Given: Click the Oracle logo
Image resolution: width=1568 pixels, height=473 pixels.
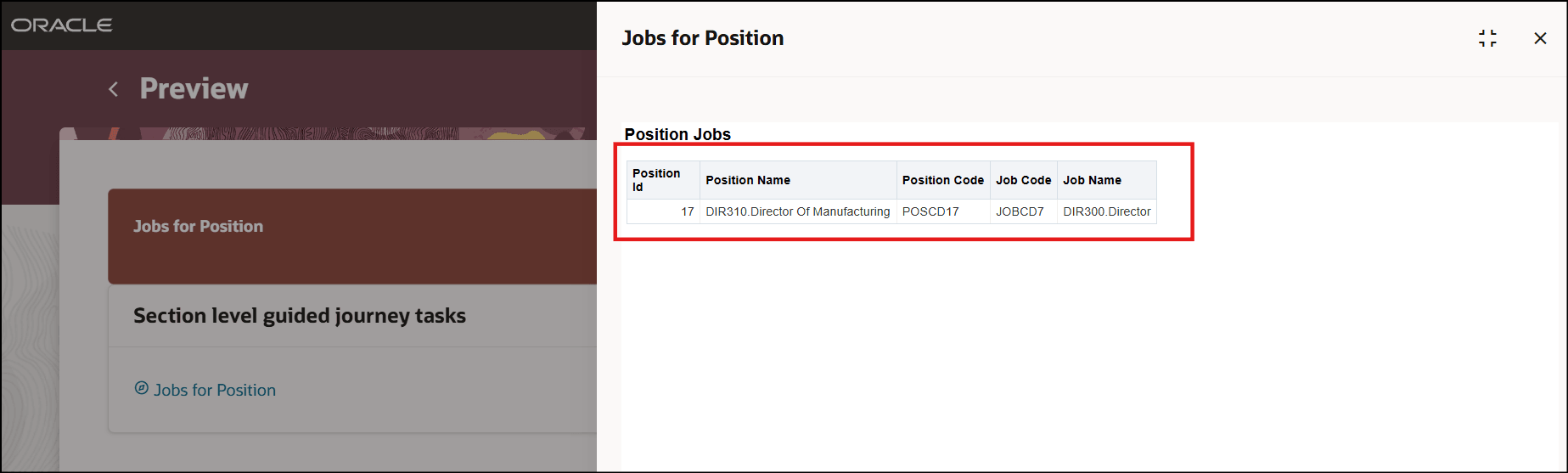Looking at the screenshot, I should 61,25.
